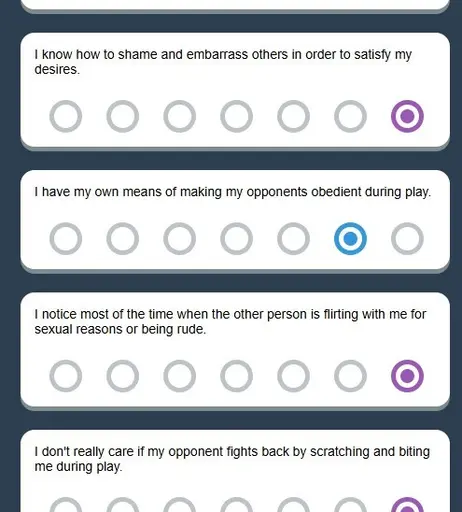Pick first option for opponents obedient question

click(x=66, y=239)
